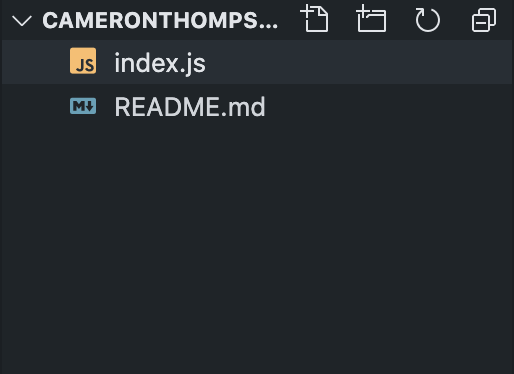Select the README.md row's blank right side
Screen dimensions: 514x374
pyautogui.click(x=388, y=107)
